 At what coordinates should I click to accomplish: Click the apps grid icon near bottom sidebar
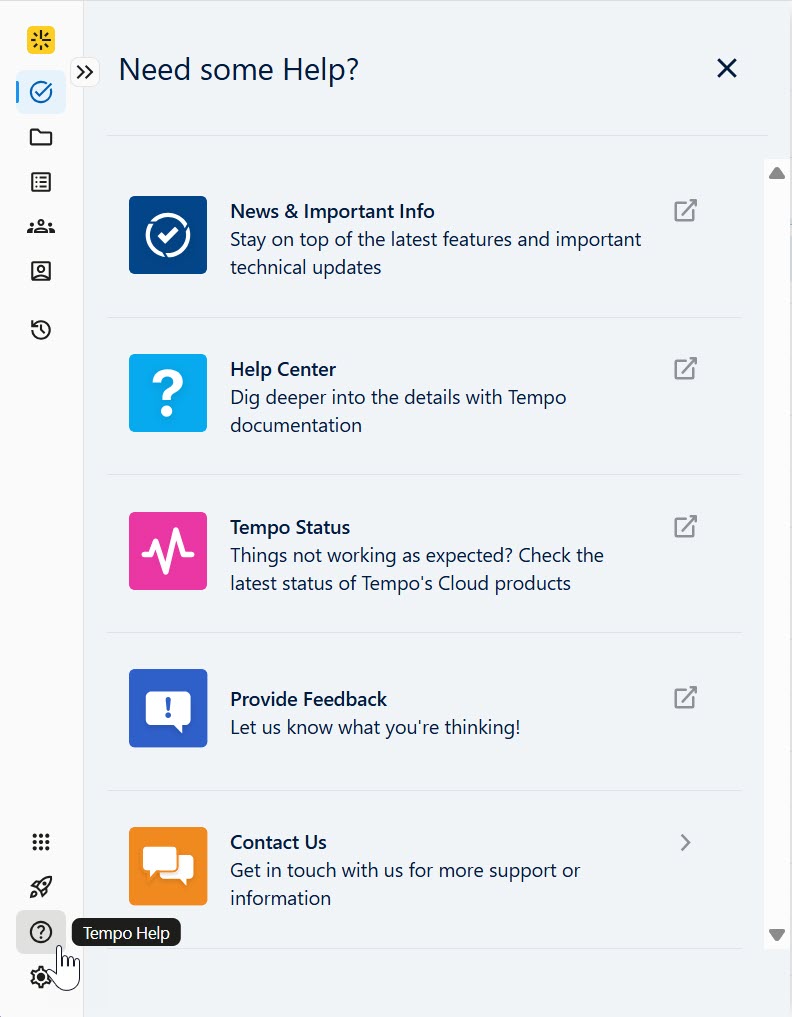coord(40,841)
